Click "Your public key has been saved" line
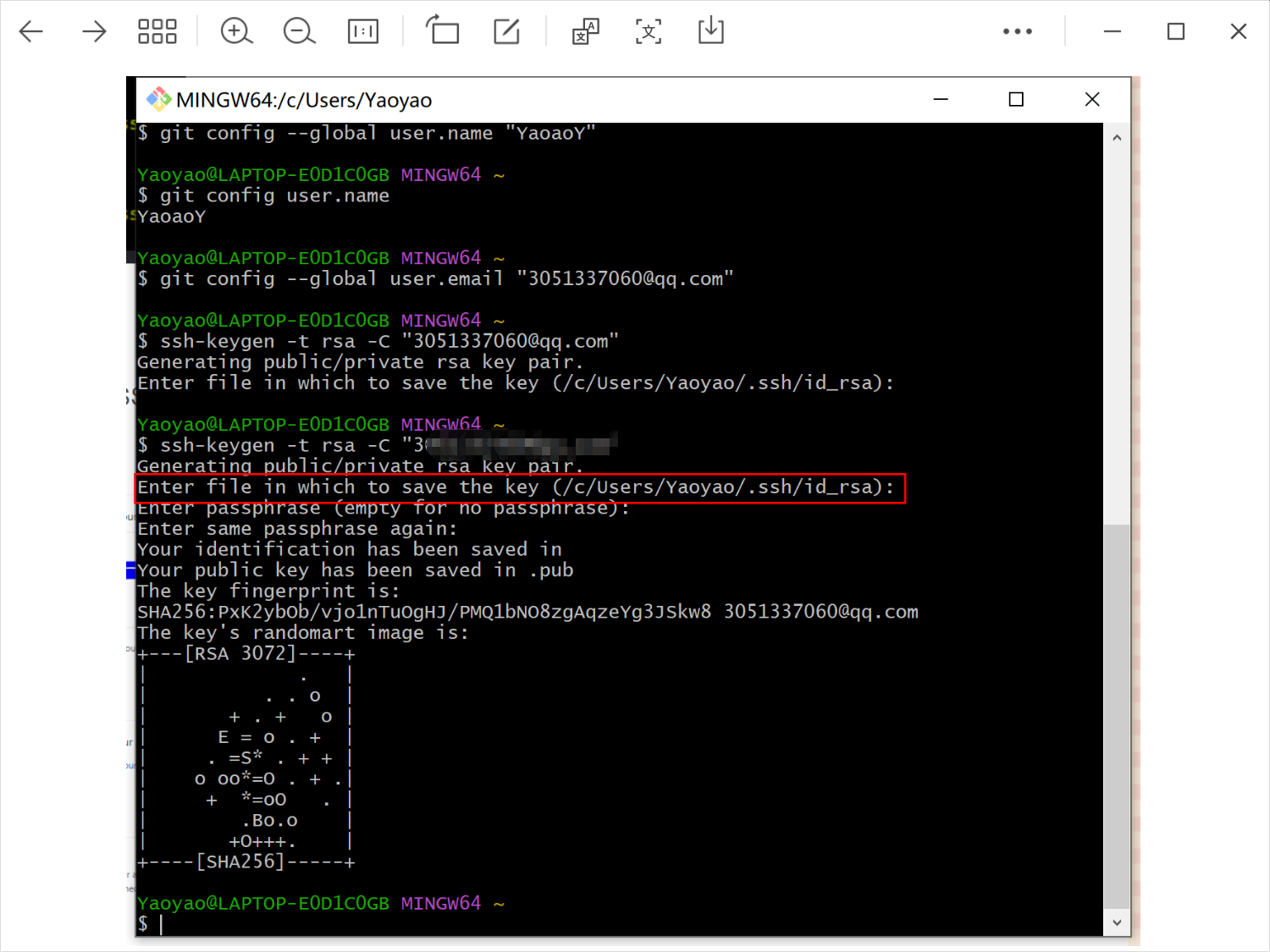The height and width of the screenshot is (952, 1270). click(356, 570)
